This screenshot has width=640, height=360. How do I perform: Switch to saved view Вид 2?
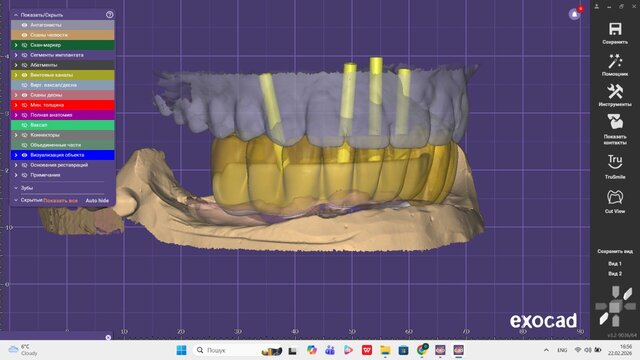(615, 273)
